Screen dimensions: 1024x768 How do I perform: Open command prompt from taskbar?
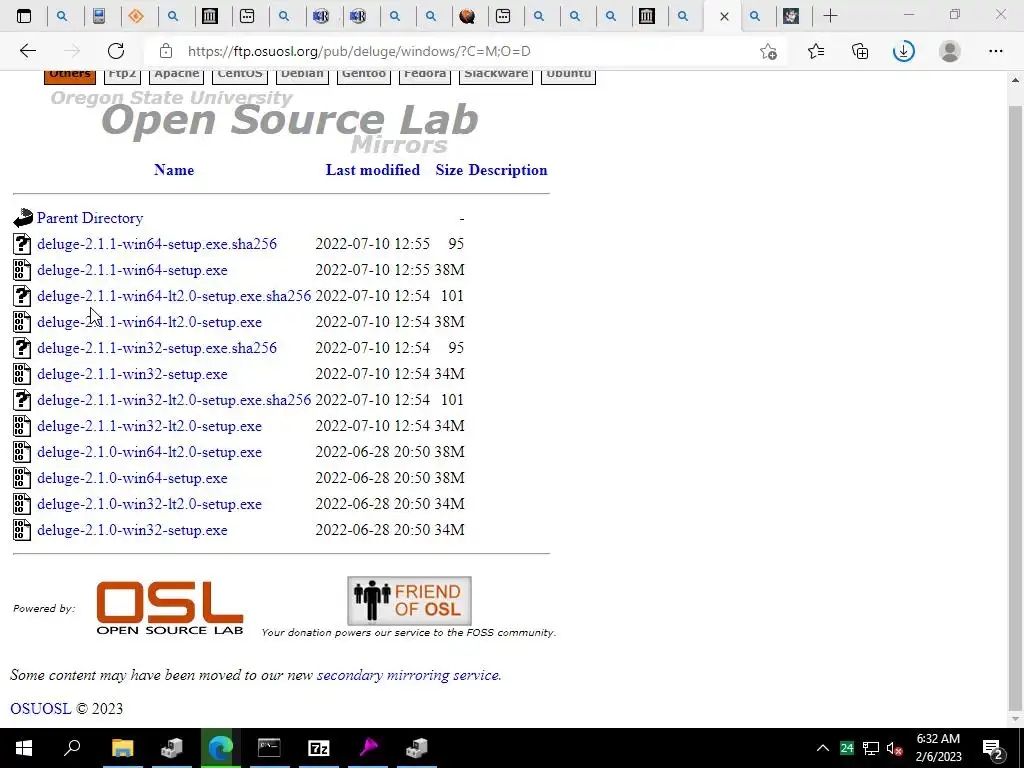tap(269, 748)
